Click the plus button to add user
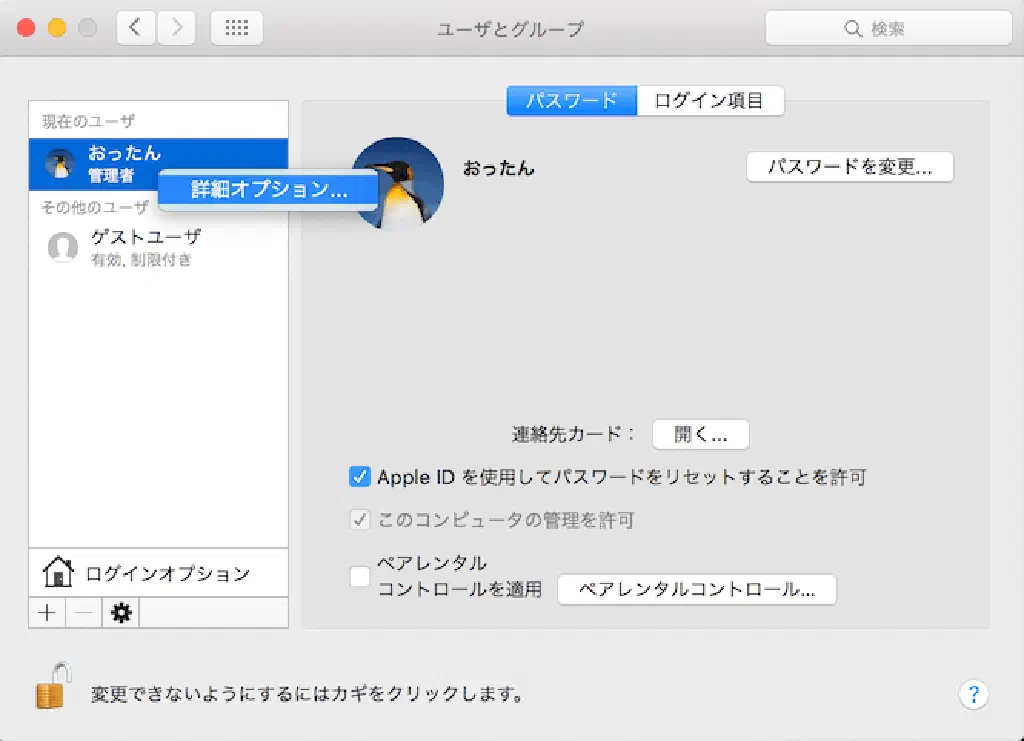The height and width of the screenshot is (741, 1024). [47, 613]
